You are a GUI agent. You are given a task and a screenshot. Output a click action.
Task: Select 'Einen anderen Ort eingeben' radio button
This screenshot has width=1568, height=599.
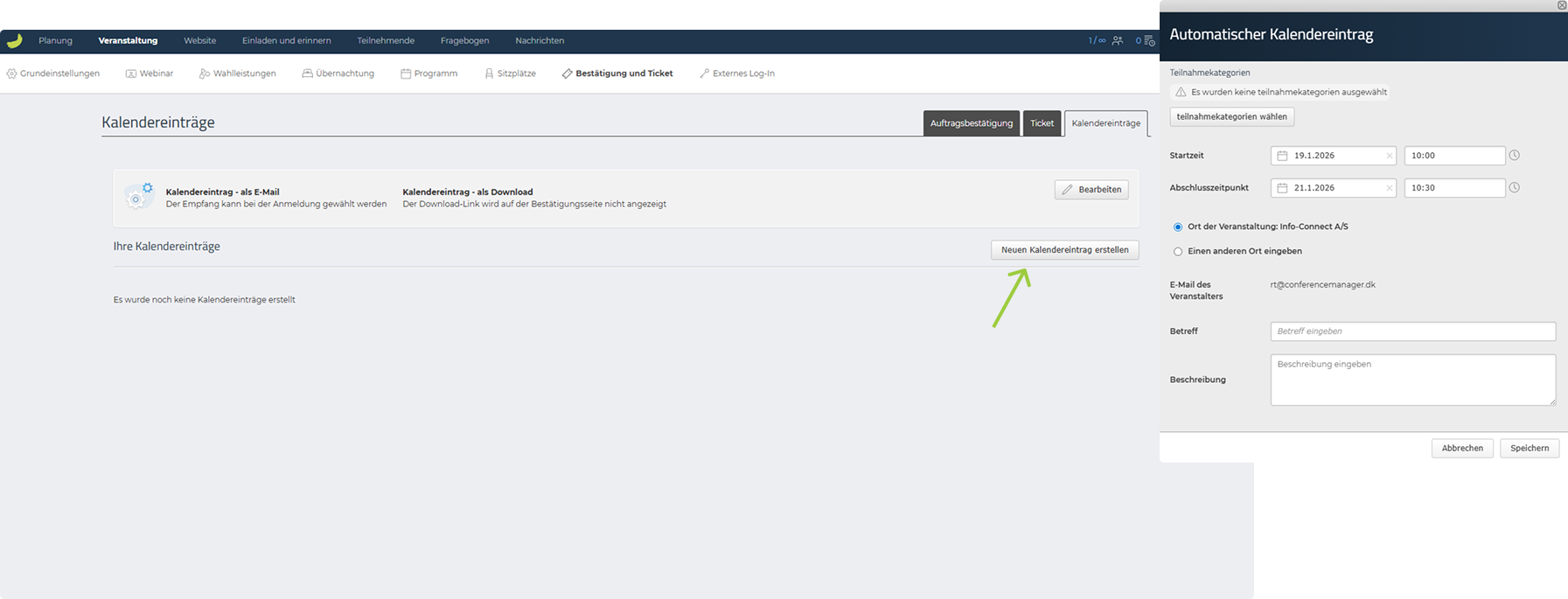click(x=1178, y=252)
